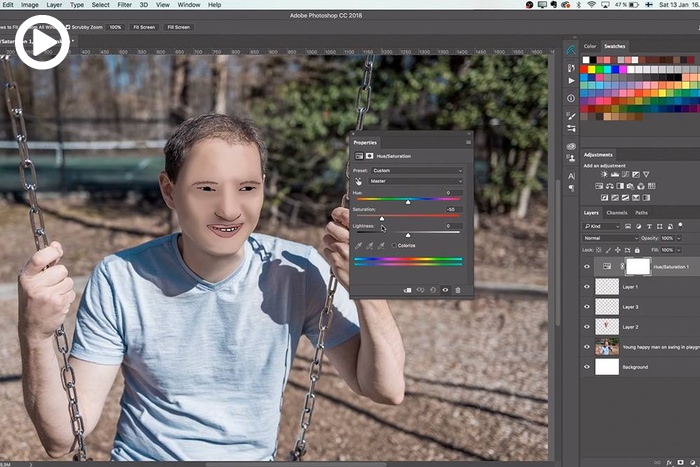Select the on-image targeted adjustment tool

(358, 181)
